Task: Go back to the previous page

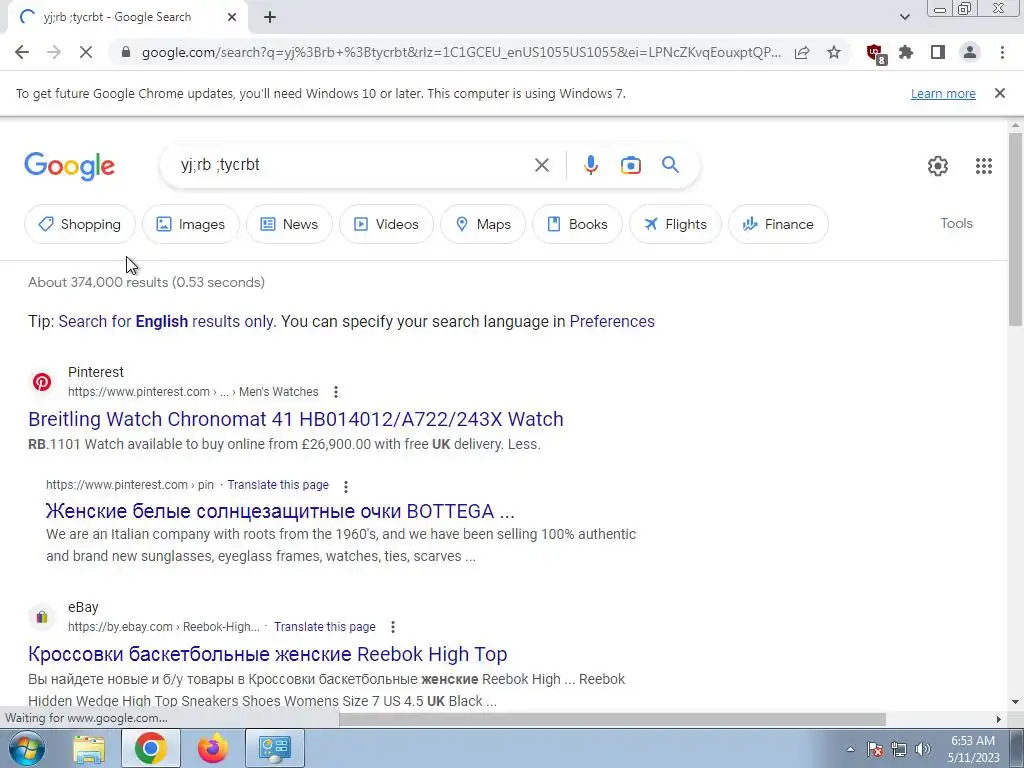Action: click(22, 52)
